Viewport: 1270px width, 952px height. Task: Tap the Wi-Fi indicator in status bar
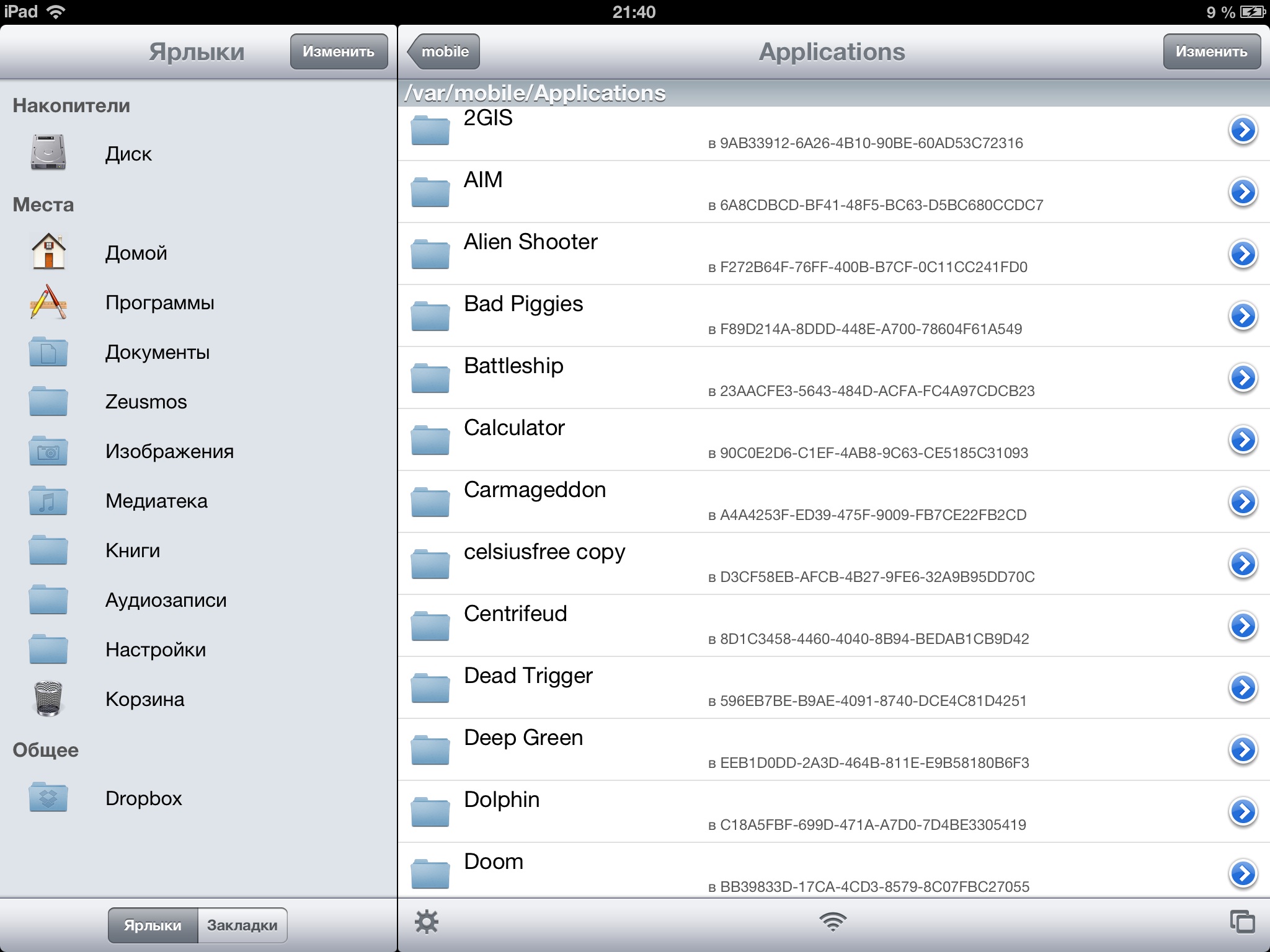pos(56,12)
